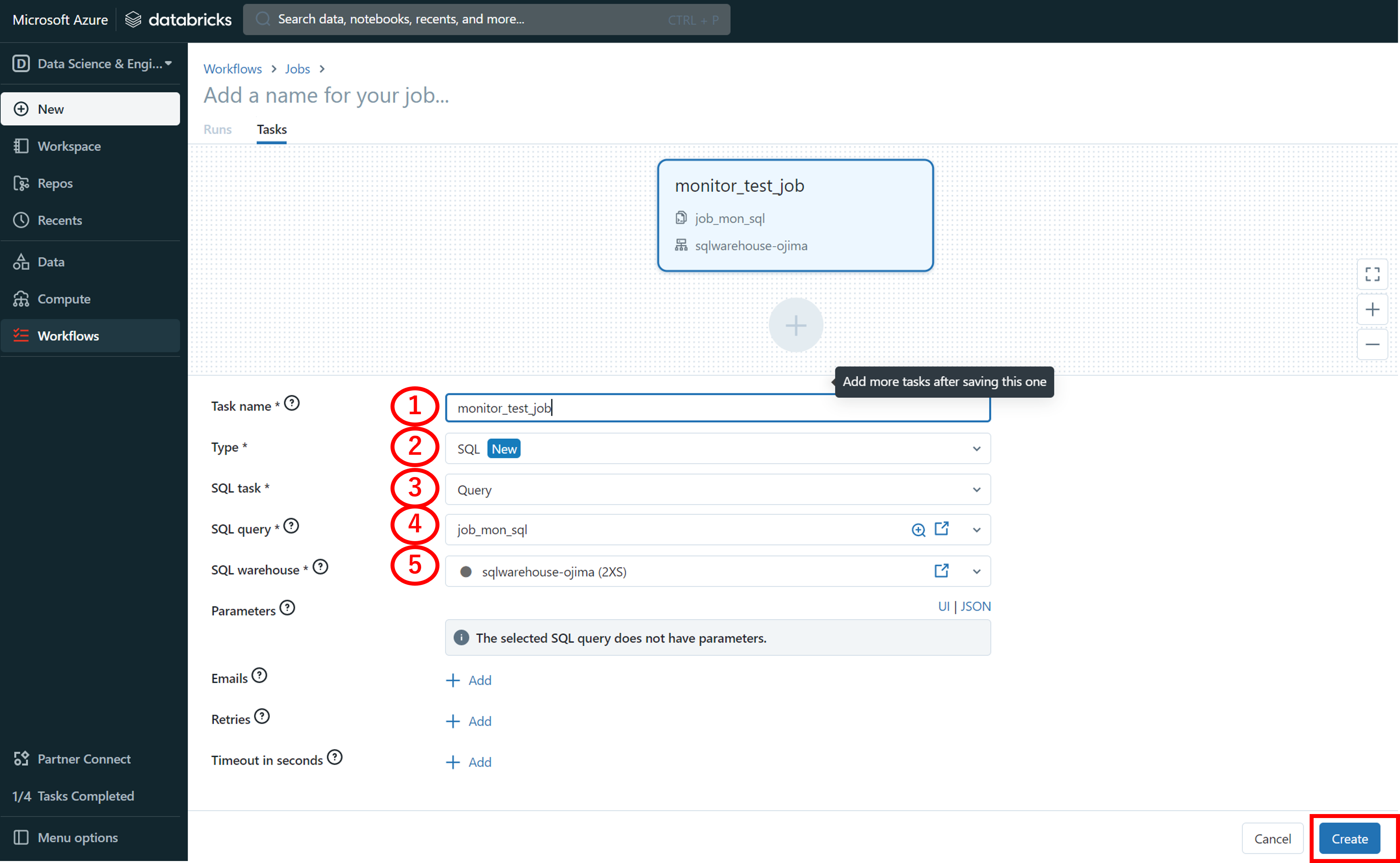Viewport: 1400px width, 863px height.
Task: Click the Timeout in seconds help icon
Action: click(335, 758)
